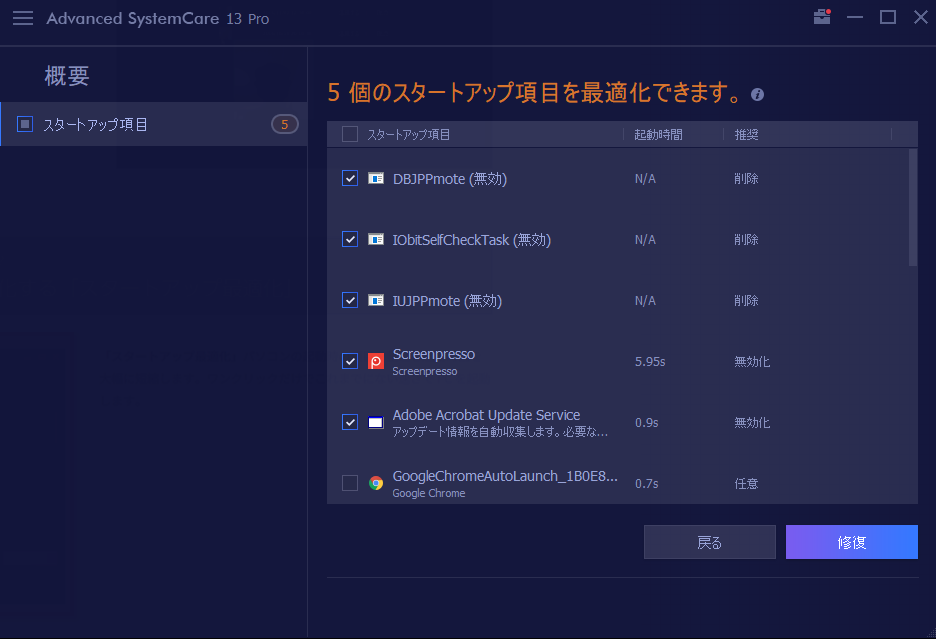Screen dimensions: 936x639
Task: Click the 修復 repair button
Action: tap(852, 542)
